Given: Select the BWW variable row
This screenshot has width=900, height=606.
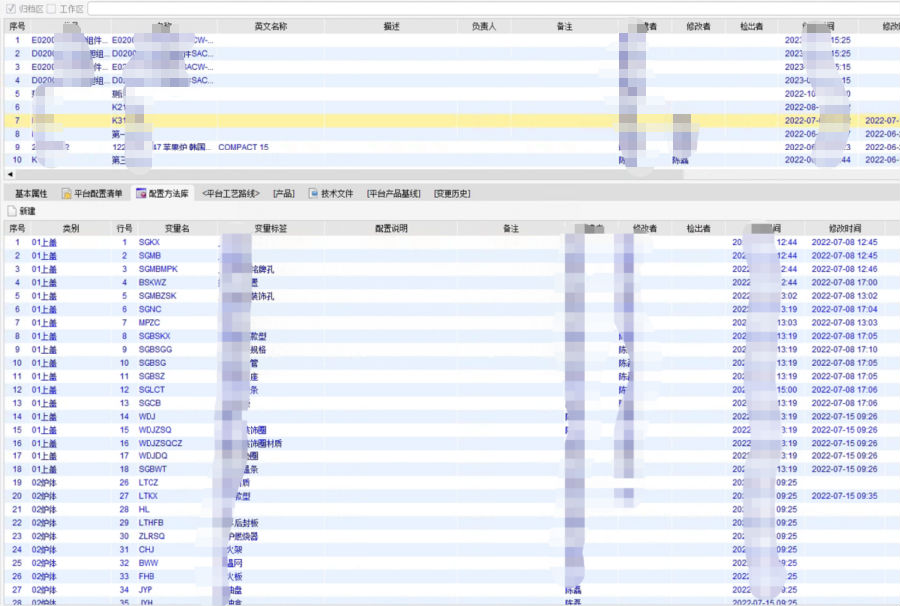Looking at the screenshot, I should click(x=452, y=563).
